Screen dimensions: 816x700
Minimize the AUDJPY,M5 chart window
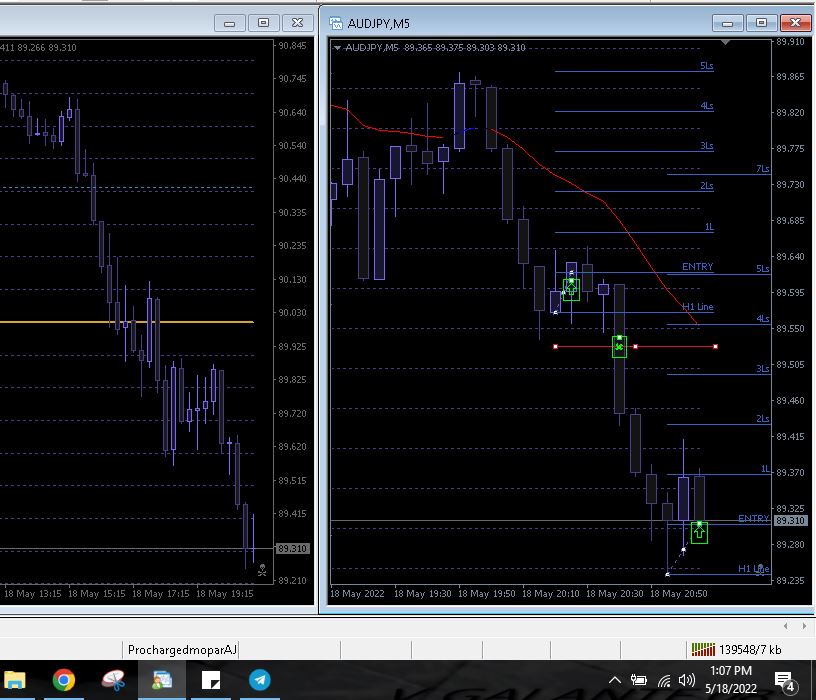pos(728,23)
